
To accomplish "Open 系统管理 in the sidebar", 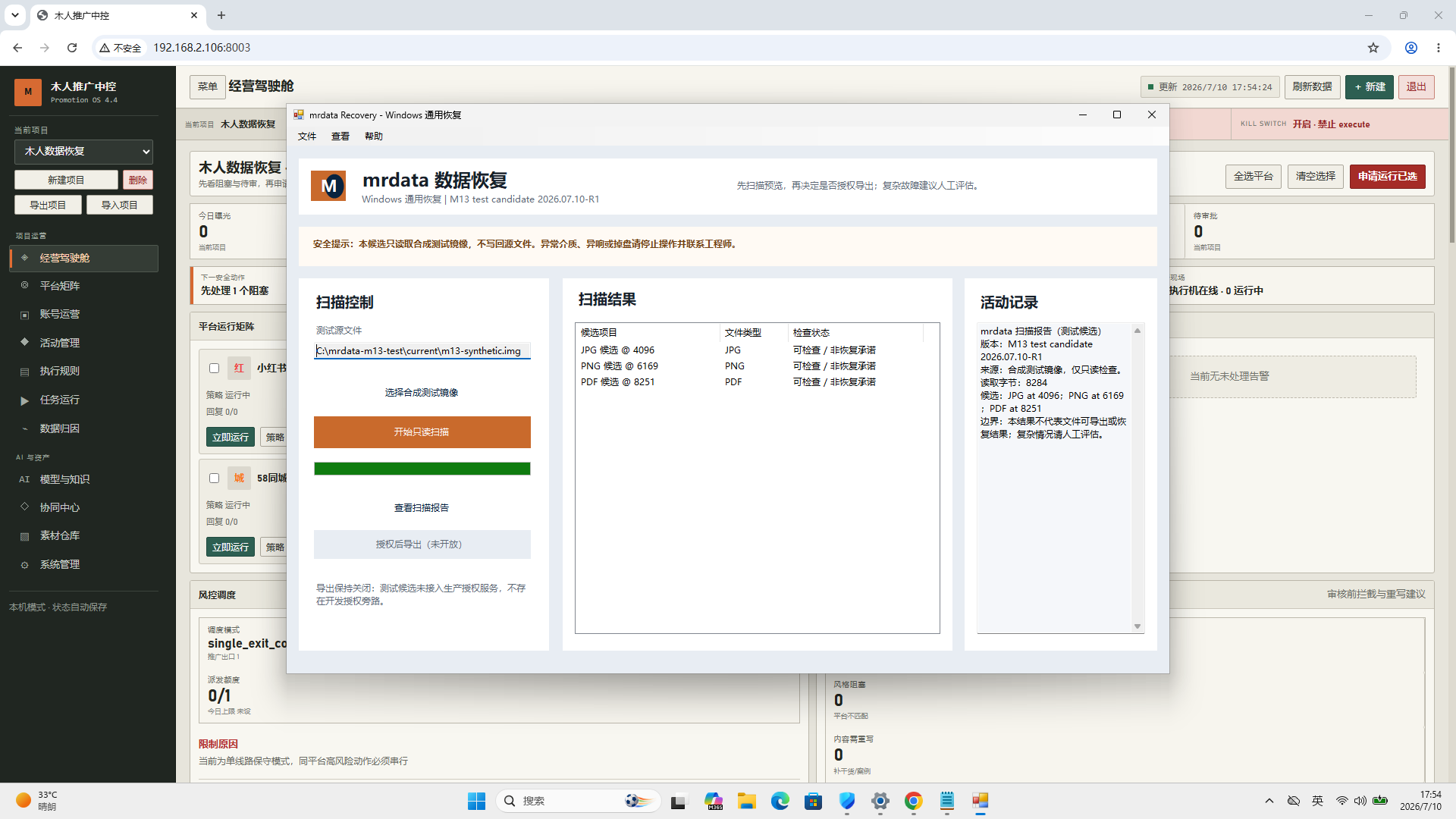I will click(x=84, y=564).
